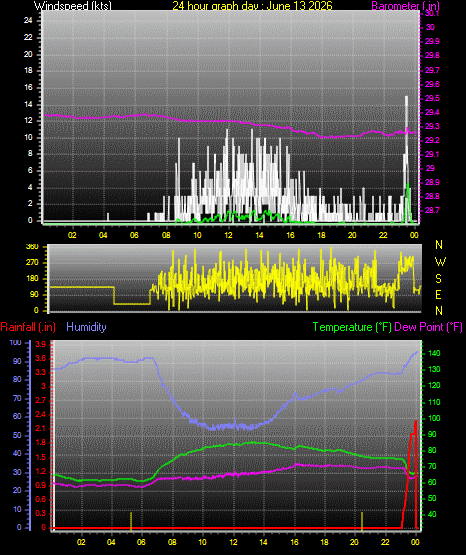Click the green "40" temperature axis value
Viewport: 466px width, 555px height.
pyautogui.click(x=432, y=514)
